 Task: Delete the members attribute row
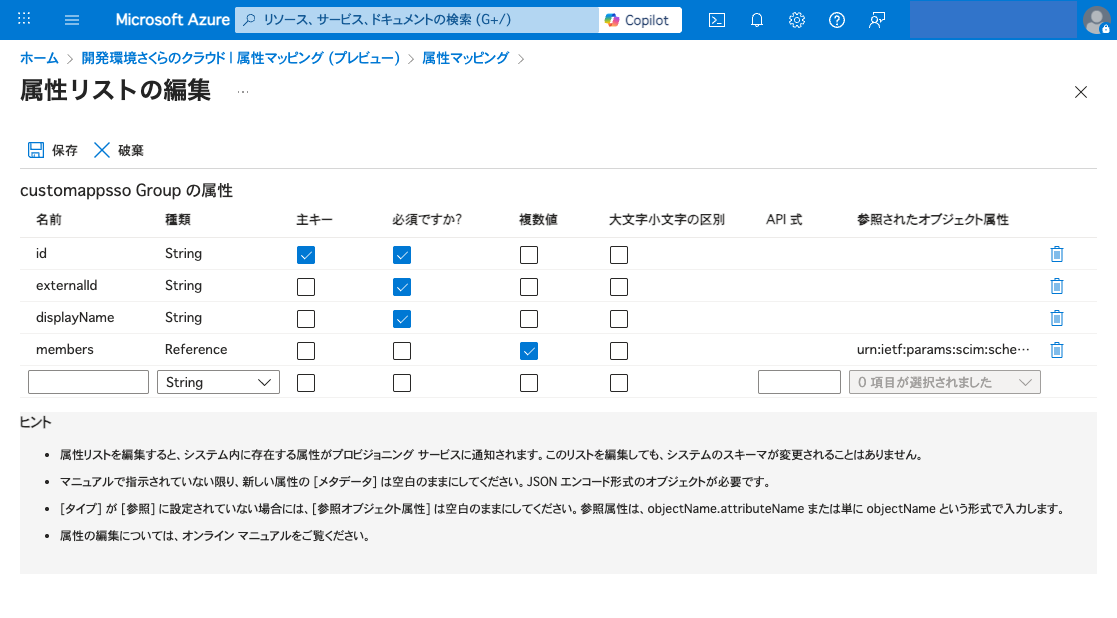point(1057,350)
